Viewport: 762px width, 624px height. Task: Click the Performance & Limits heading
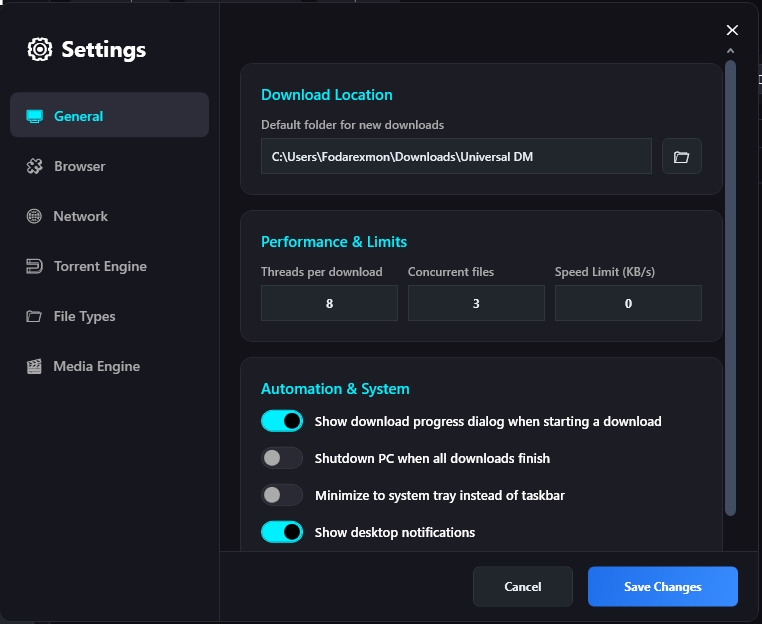point(334,242)
